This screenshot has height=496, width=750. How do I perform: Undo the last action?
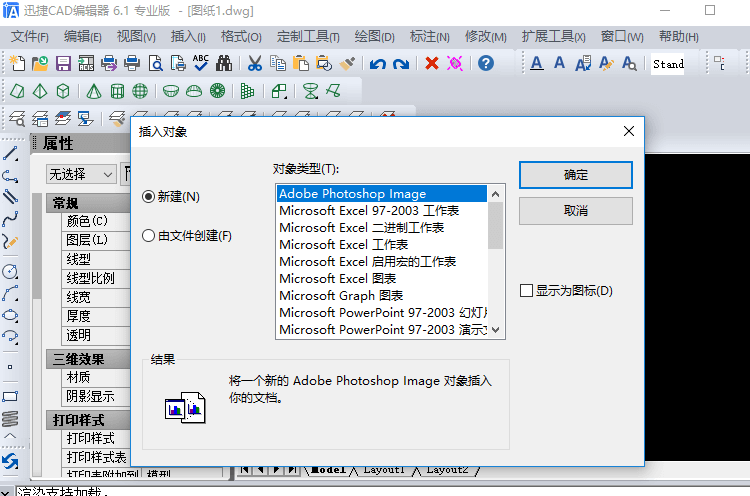(x=377, y=63)
